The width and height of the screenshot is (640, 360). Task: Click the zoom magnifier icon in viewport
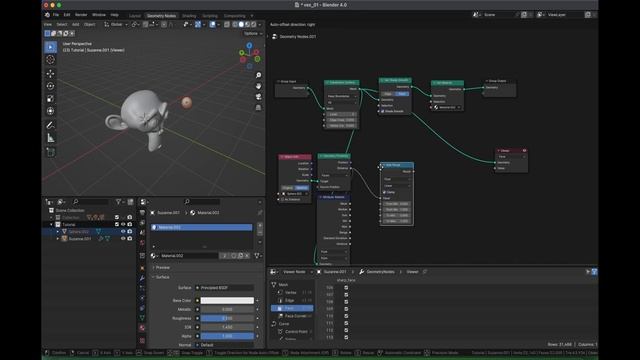(258, 75)
